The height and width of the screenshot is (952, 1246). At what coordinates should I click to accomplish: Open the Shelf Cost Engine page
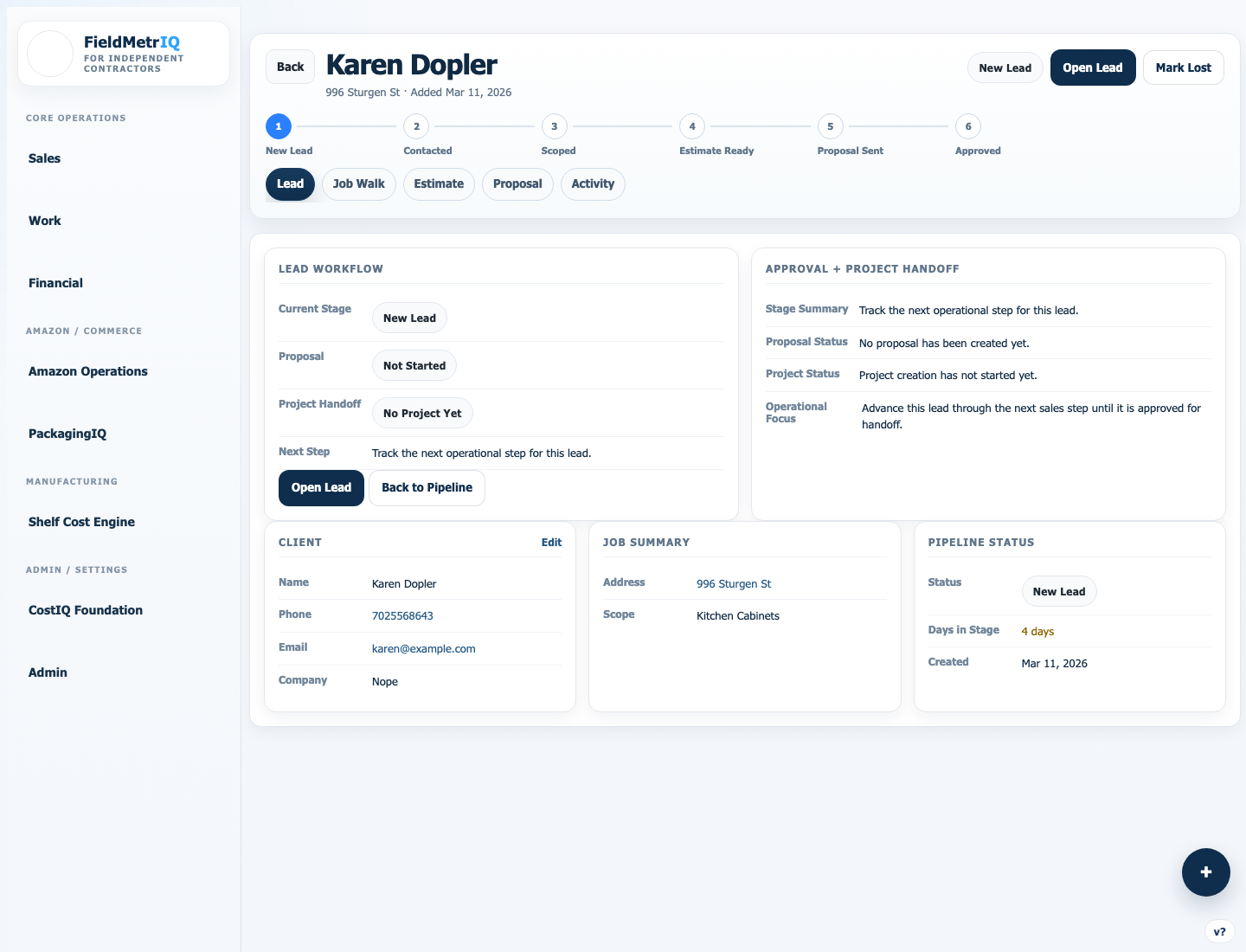coord(81,522)
